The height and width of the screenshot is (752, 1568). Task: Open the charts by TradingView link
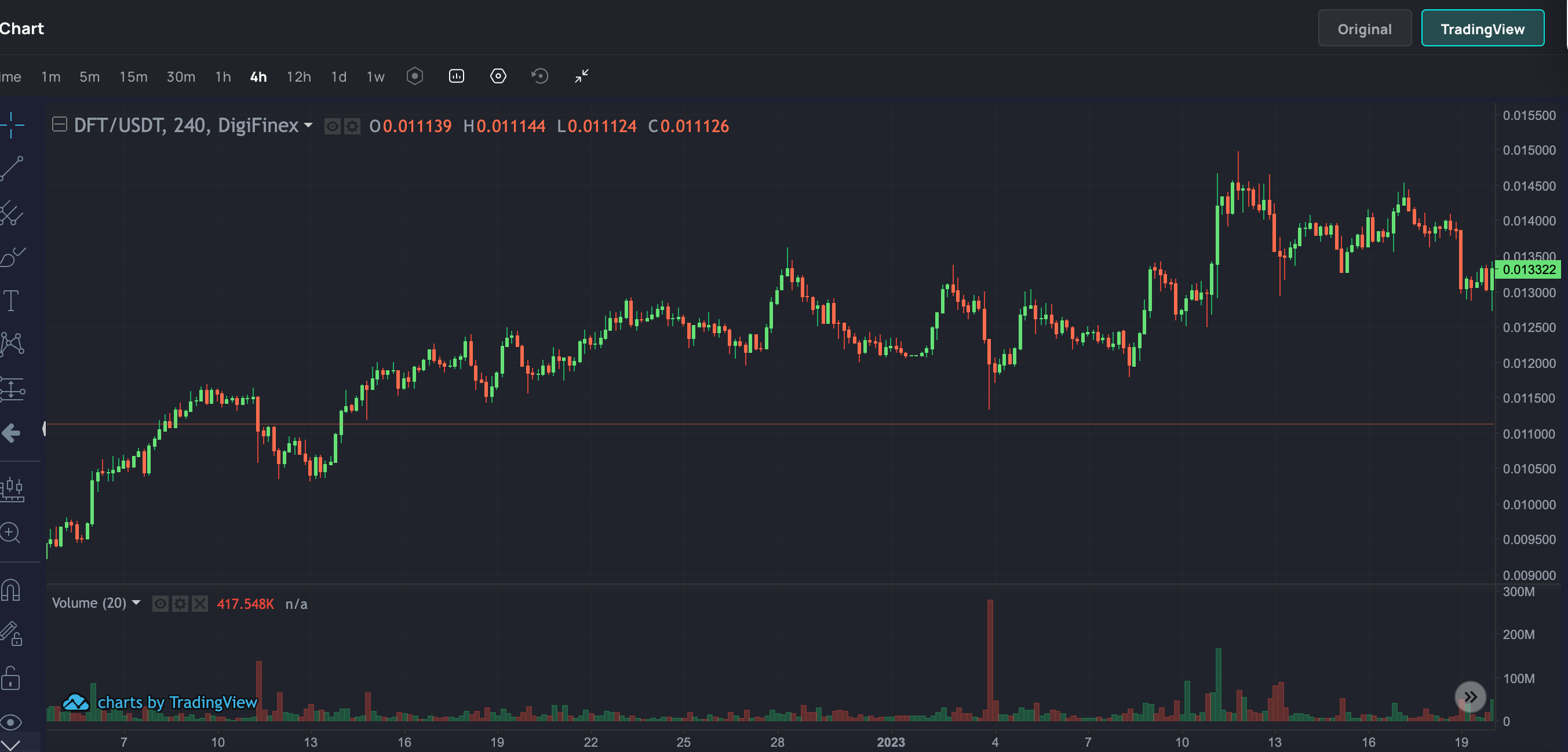tap(160, 702)
